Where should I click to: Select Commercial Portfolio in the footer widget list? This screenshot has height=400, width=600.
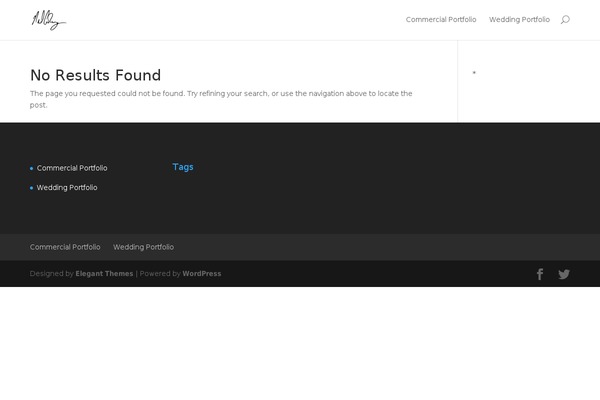pyautogui.click(x=72, y=168)
